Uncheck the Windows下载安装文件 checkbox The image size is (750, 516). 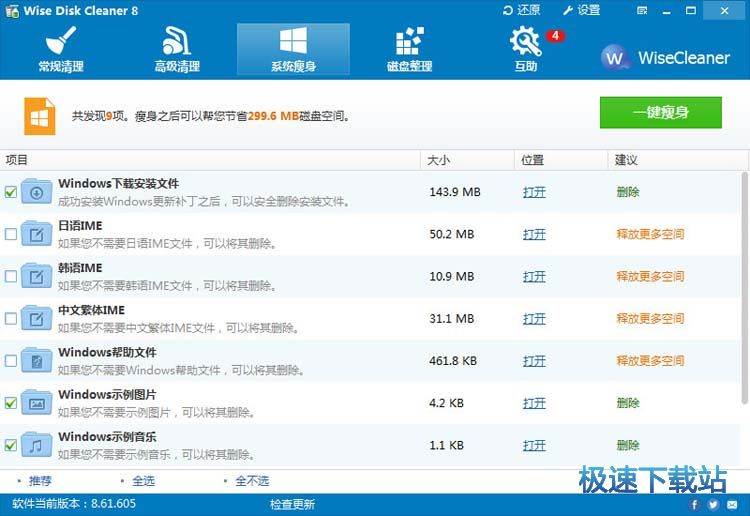[x=11, y=192]
